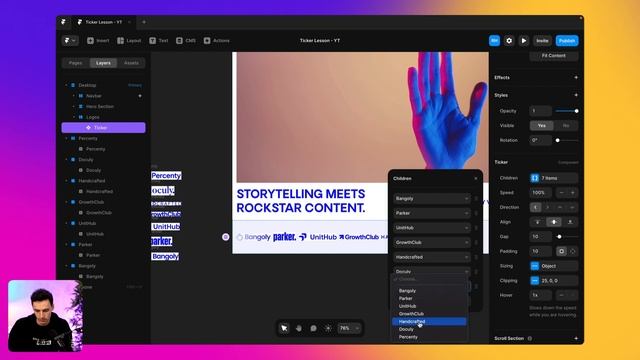Select the child Parker layer
The height and width of the screenshot is (360, 640).
[x=93, y=255]
